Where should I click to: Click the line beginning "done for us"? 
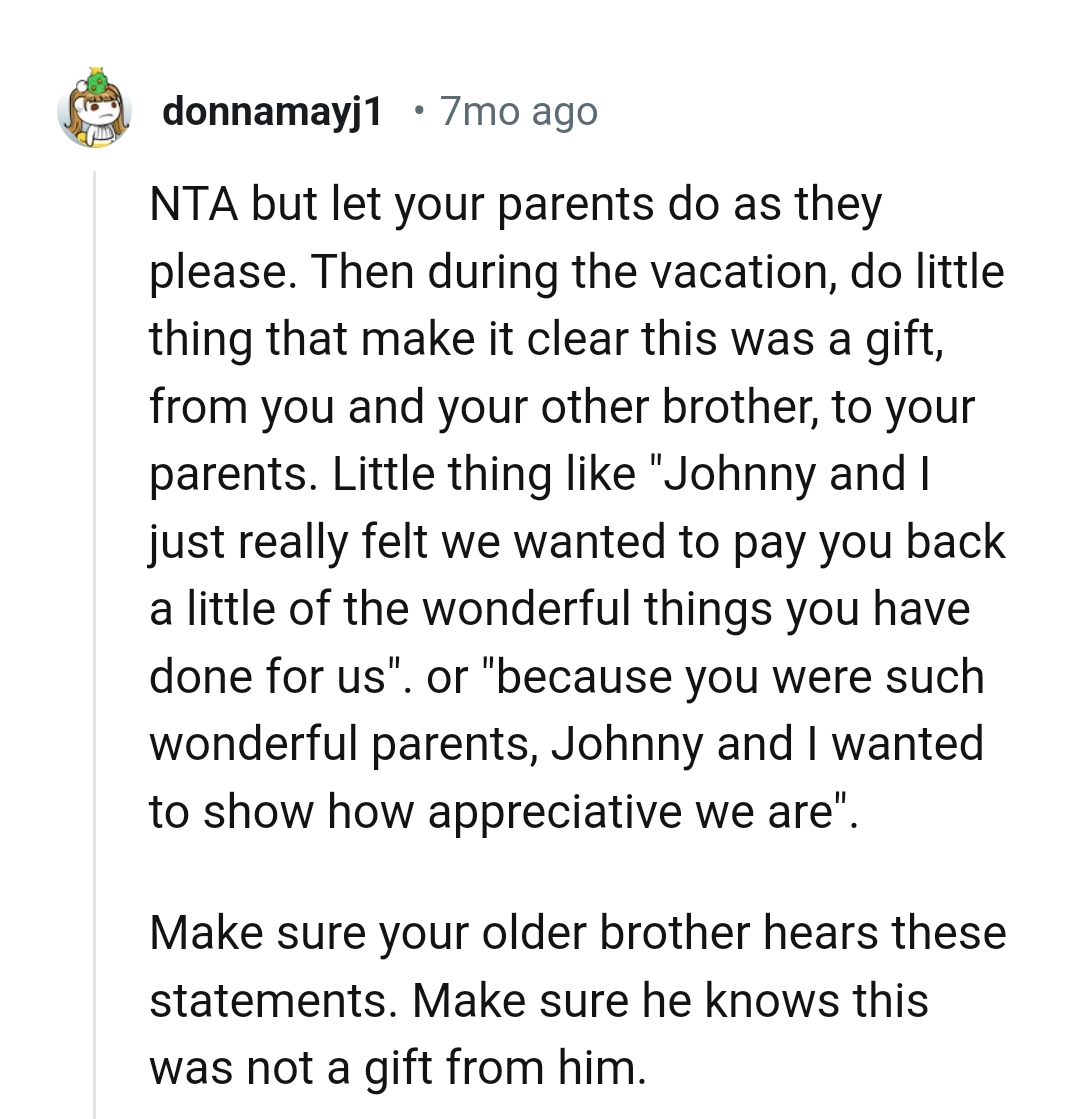(x=566, y=677)
